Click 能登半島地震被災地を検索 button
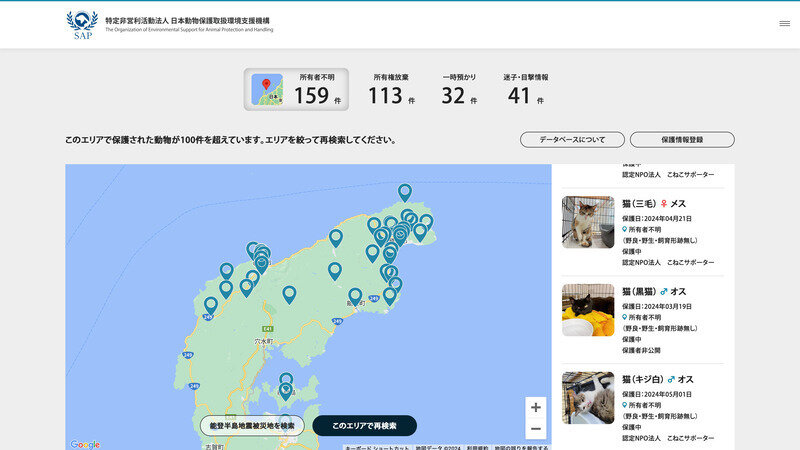 click(x=250, y=426)
